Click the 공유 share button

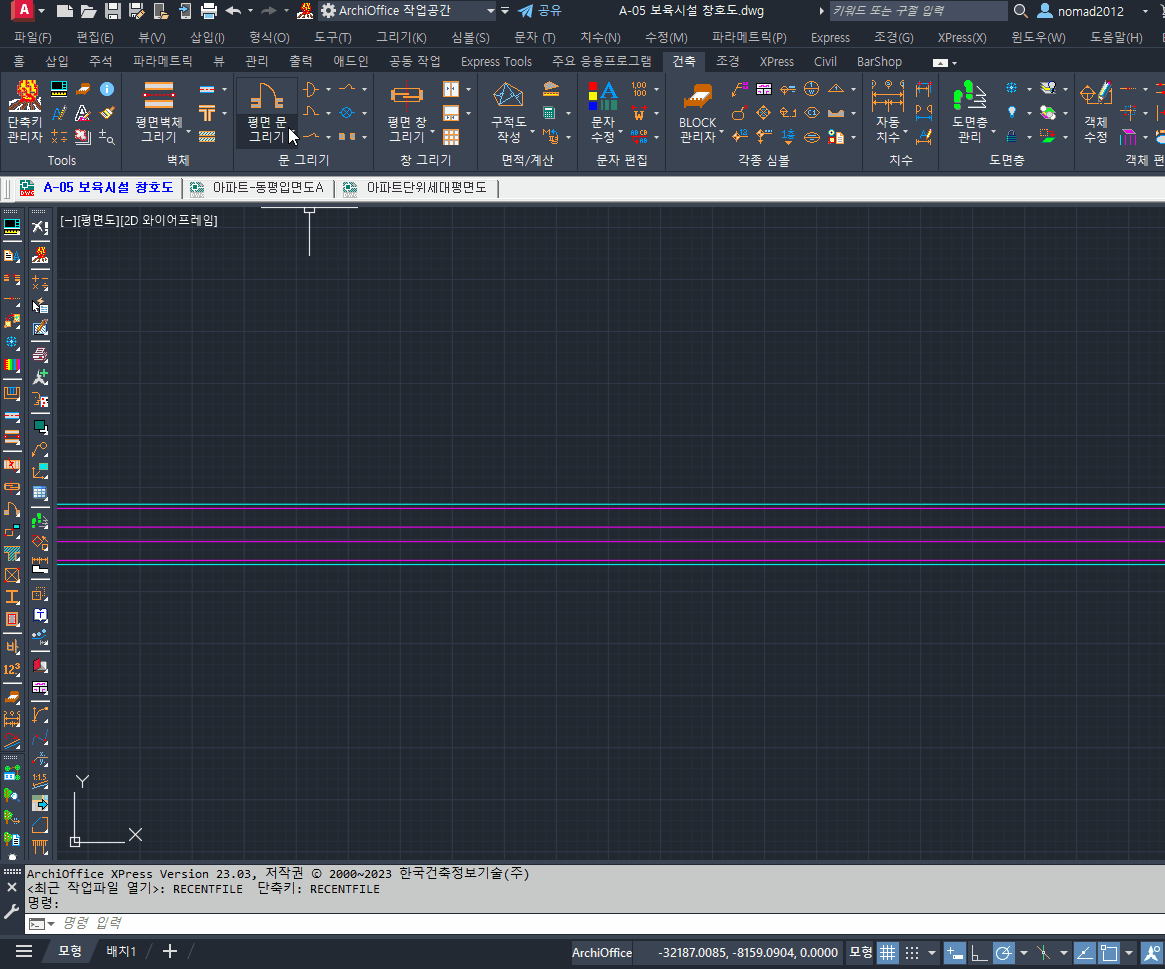pyautogui.click(x=540, y=11)
